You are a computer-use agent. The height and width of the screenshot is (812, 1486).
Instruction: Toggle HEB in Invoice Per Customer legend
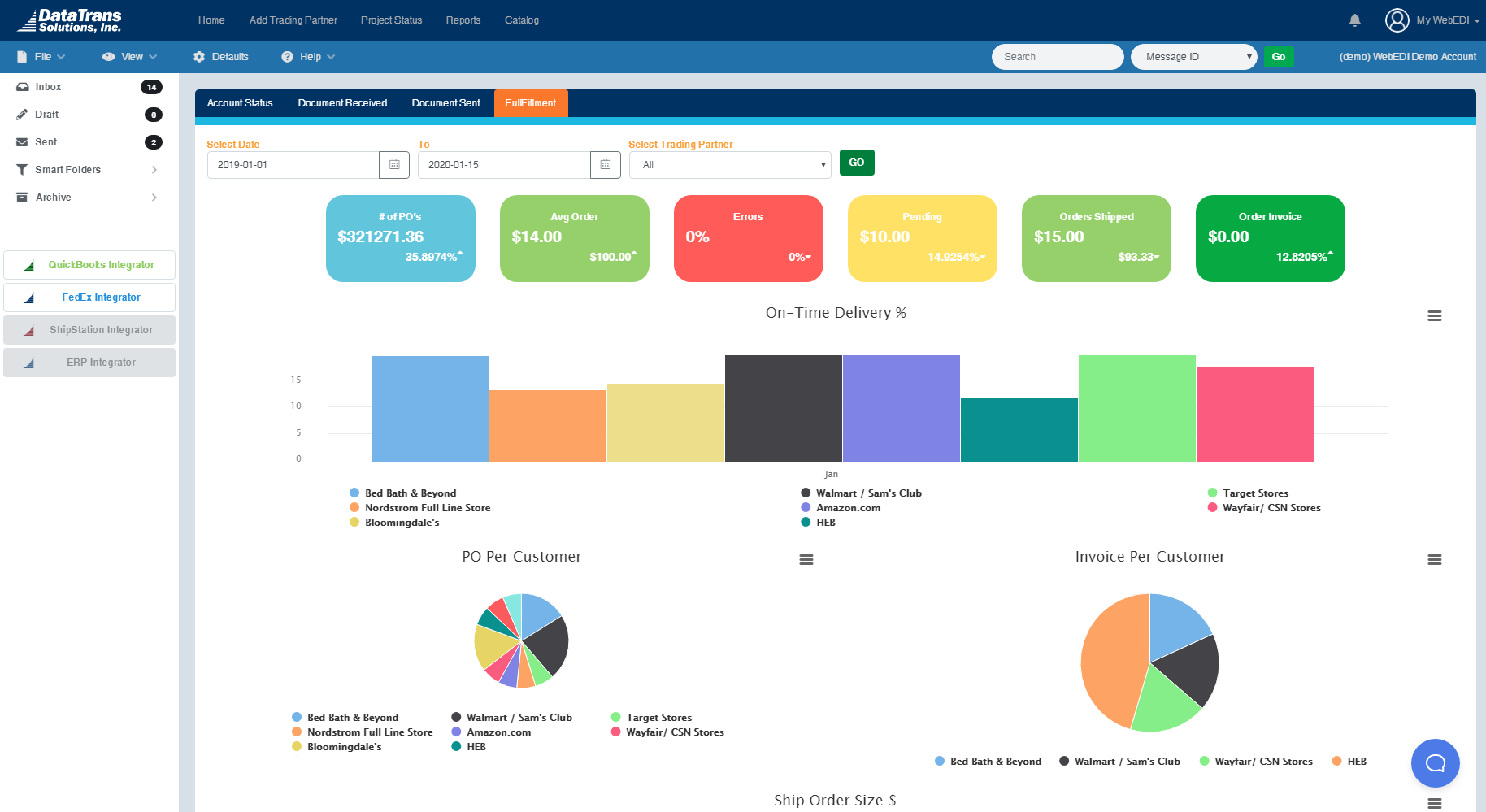1353,761
